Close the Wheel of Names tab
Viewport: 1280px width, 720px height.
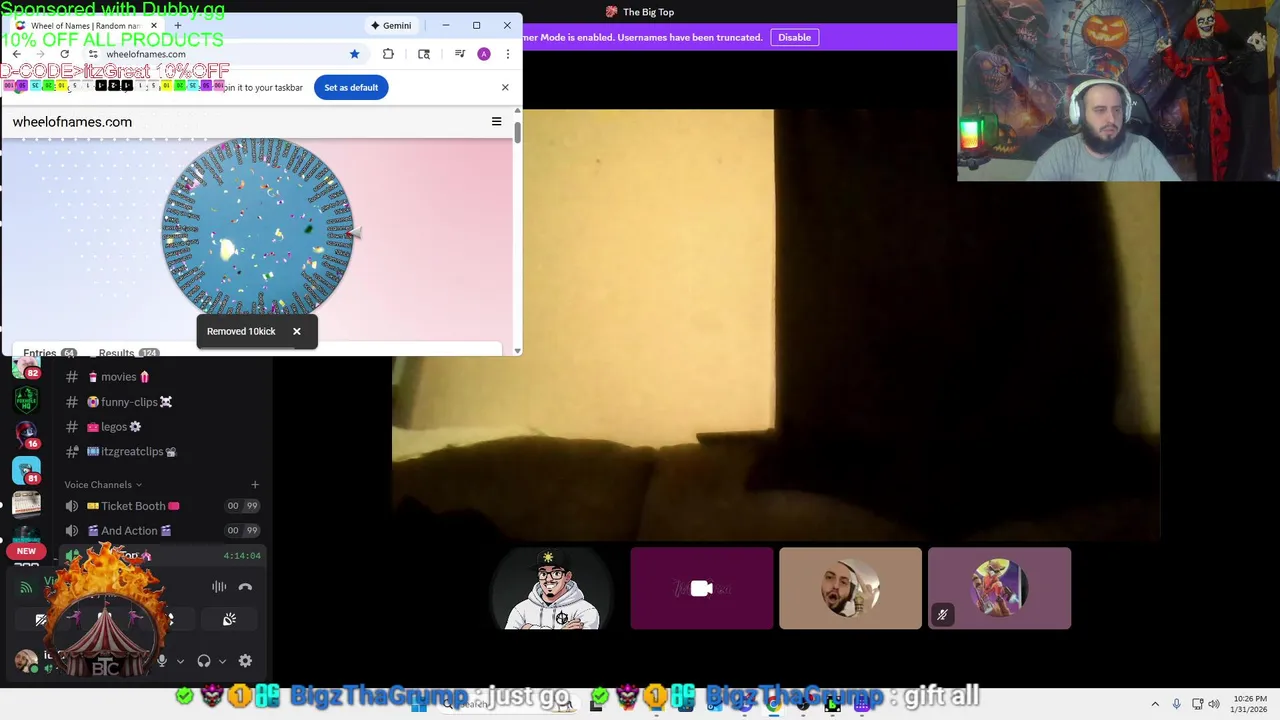click(x=153, y=25)
